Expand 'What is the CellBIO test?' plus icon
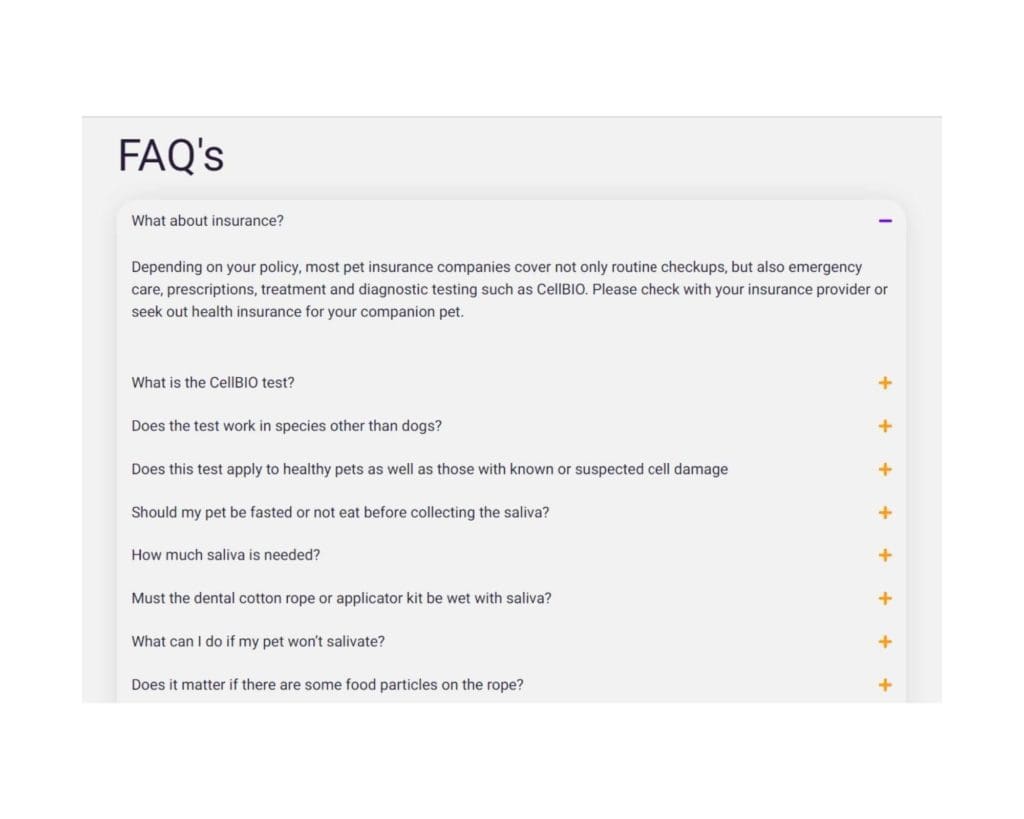This screenshot has height=819, width=1024. 885,383
